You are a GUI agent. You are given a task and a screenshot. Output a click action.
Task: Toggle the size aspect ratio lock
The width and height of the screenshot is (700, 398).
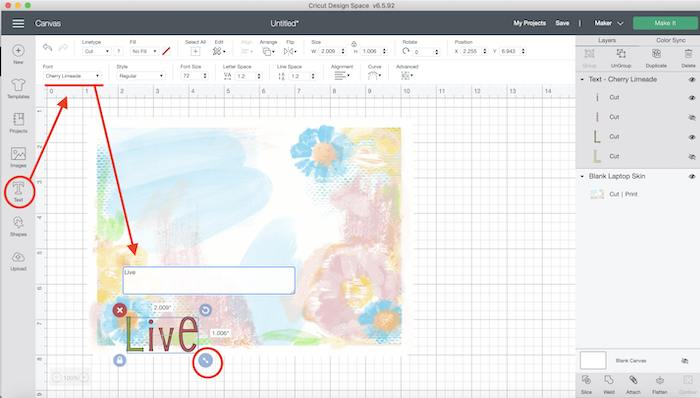[354, 44]
